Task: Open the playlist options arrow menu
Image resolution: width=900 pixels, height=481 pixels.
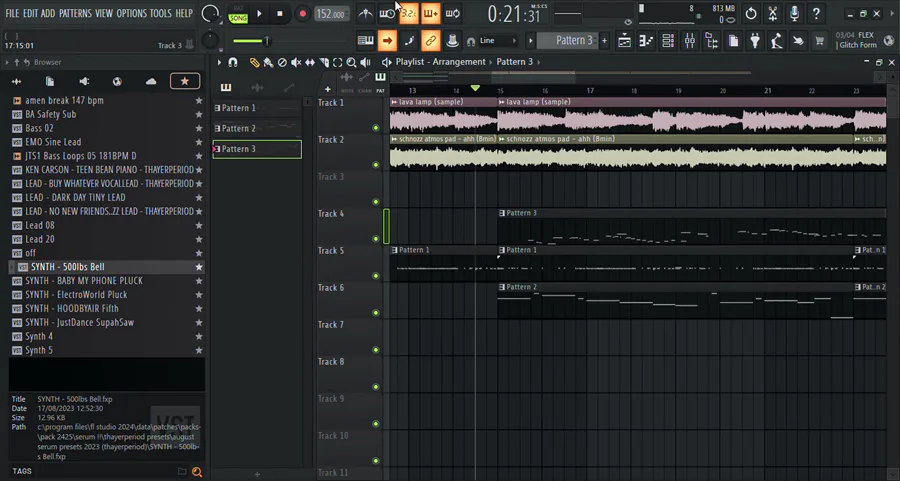Action: point(219,62)
